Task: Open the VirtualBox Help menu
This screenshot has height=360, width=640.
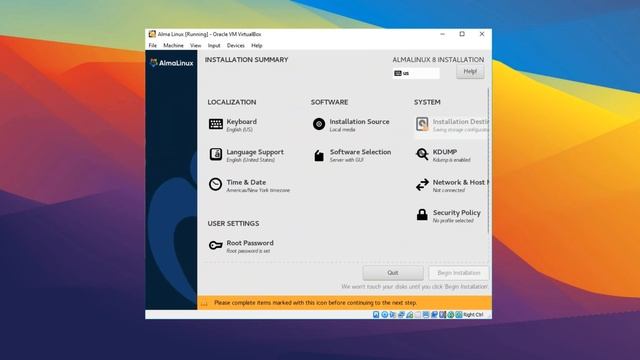Action: [x=257, y=46]
